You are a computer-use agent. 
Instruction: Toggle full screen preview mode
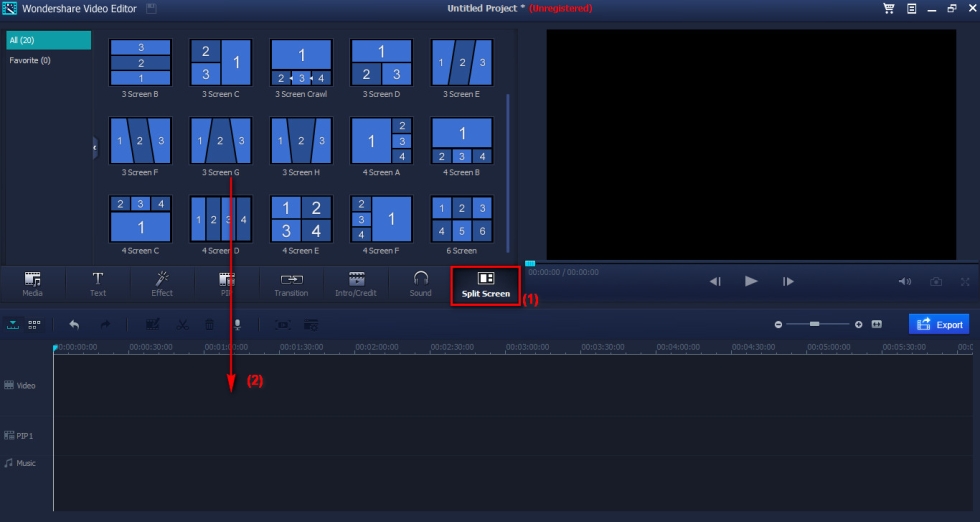(965, 282)
